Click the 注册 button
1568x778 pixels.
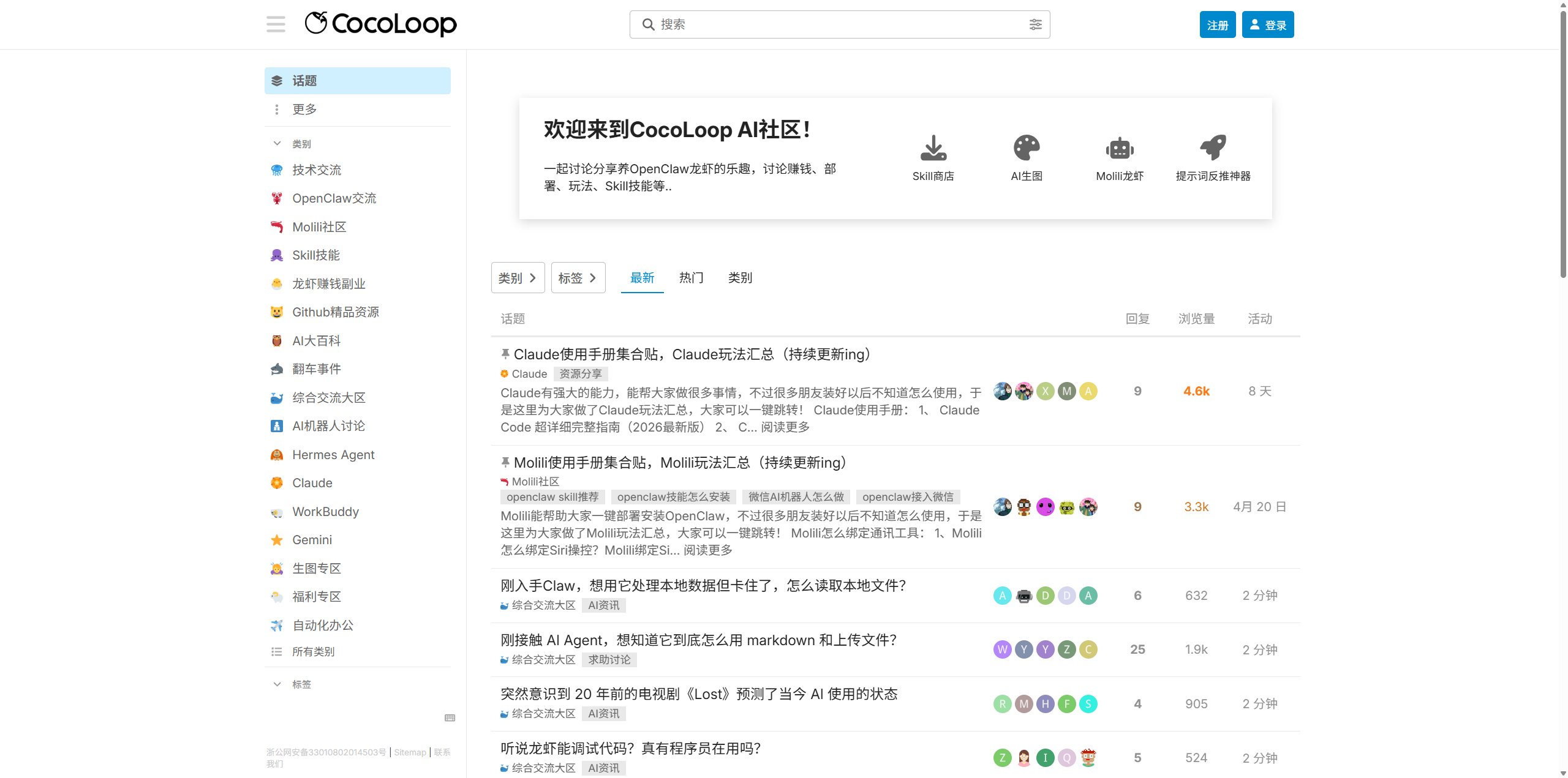[x=1218, y=24]
